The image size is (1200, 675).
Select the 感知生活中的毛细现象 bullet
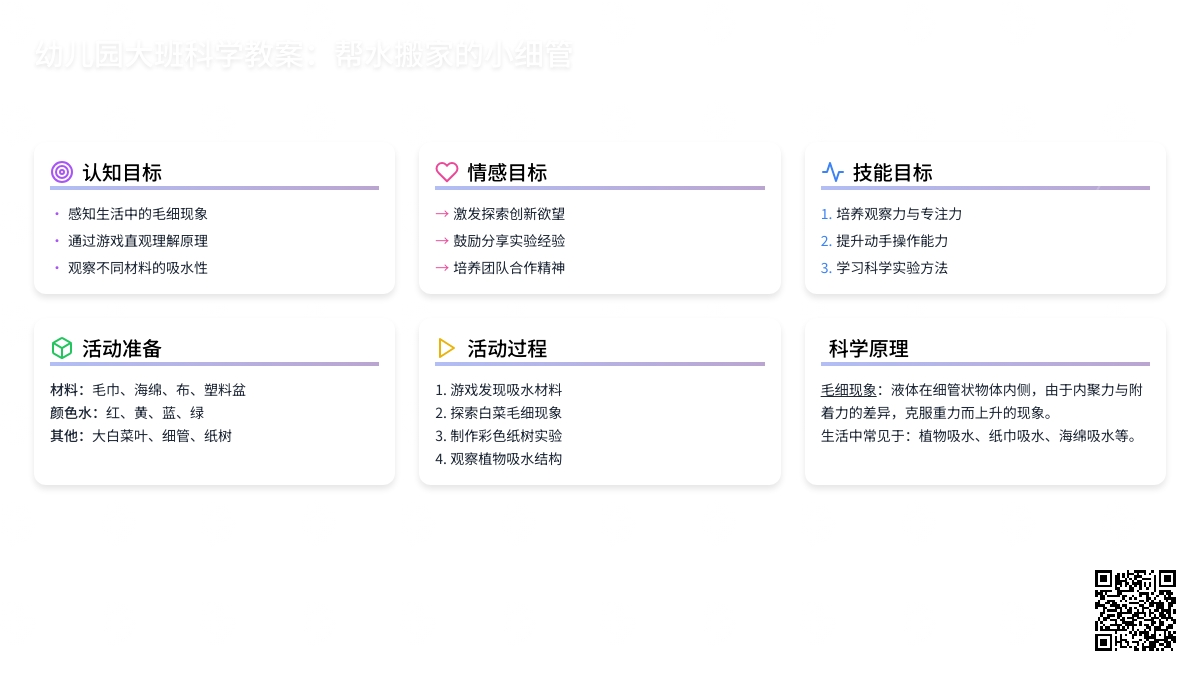point(137,214)
